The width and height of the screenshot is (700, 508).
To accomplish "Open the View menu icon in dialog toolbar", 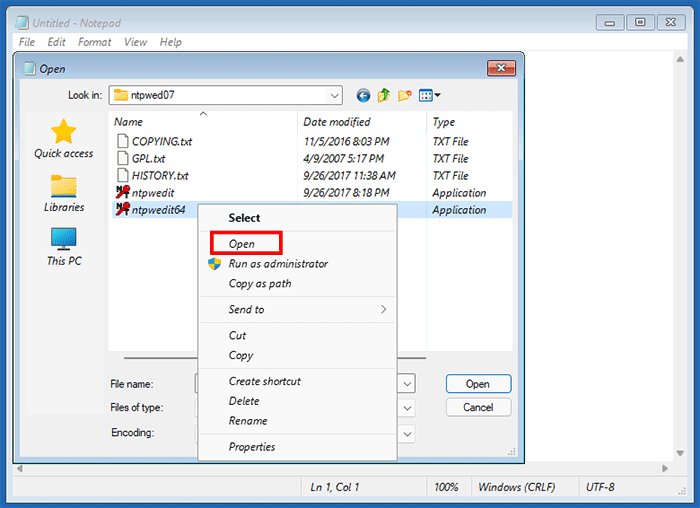I will (429, 95).
